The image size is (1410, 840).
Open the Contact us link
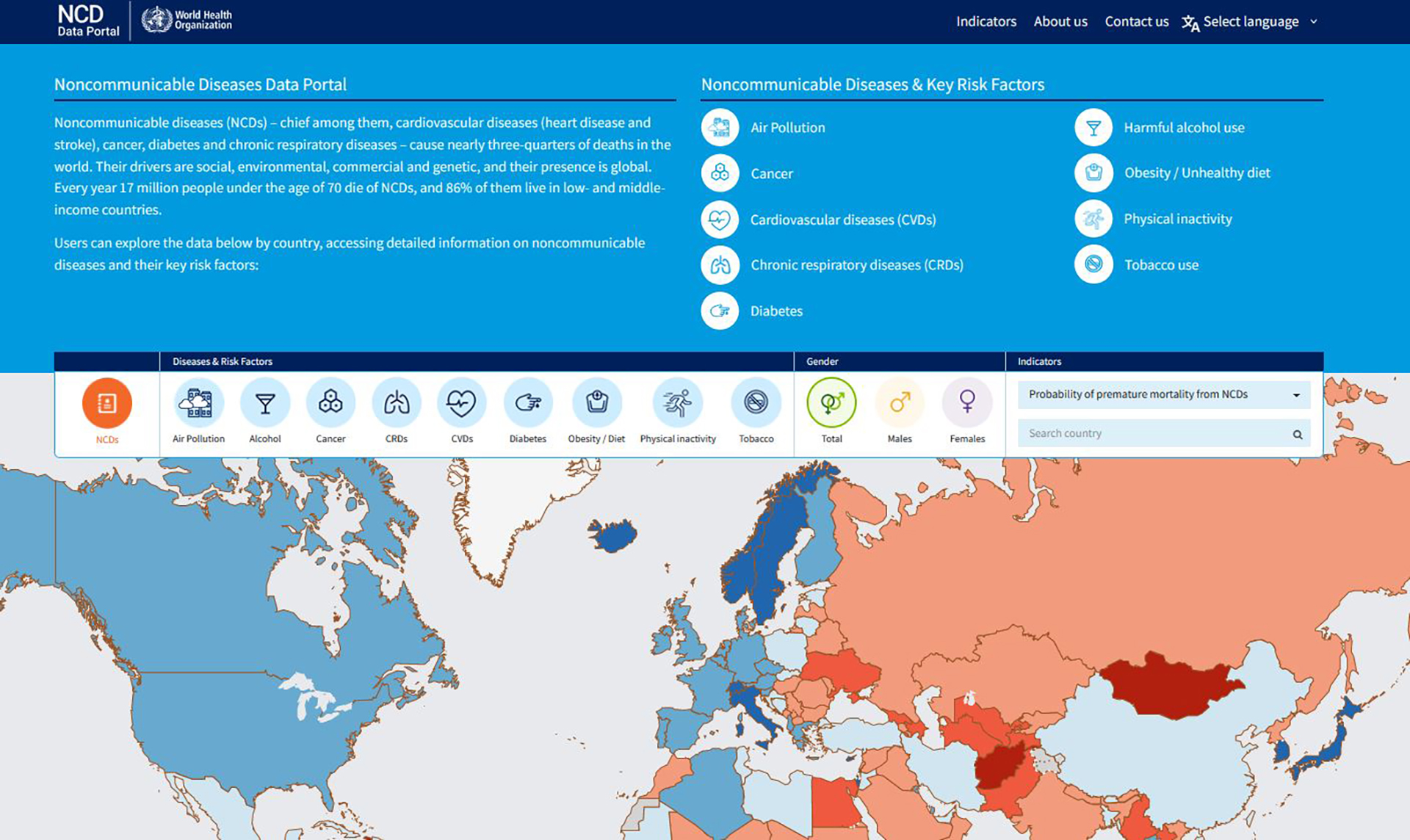tap(1136, 22)
